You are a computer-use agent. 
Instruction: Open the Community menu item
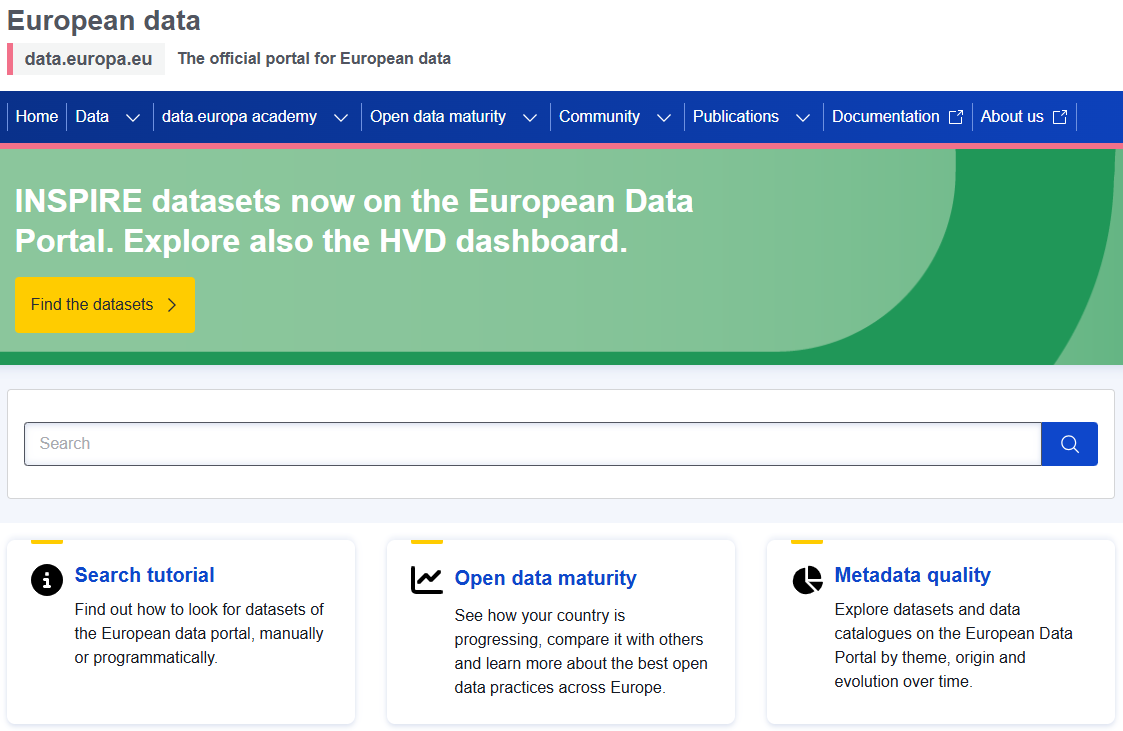tap(599, 117)
